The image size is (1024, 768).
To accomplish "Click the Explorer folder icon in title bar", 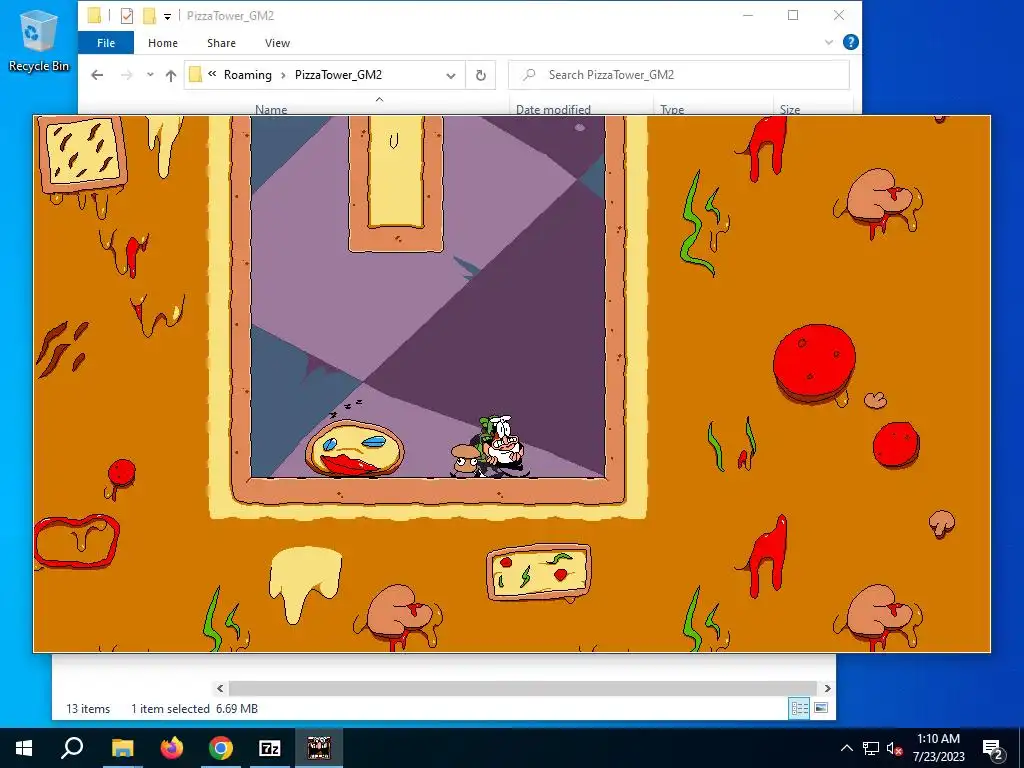I will 94,16.
